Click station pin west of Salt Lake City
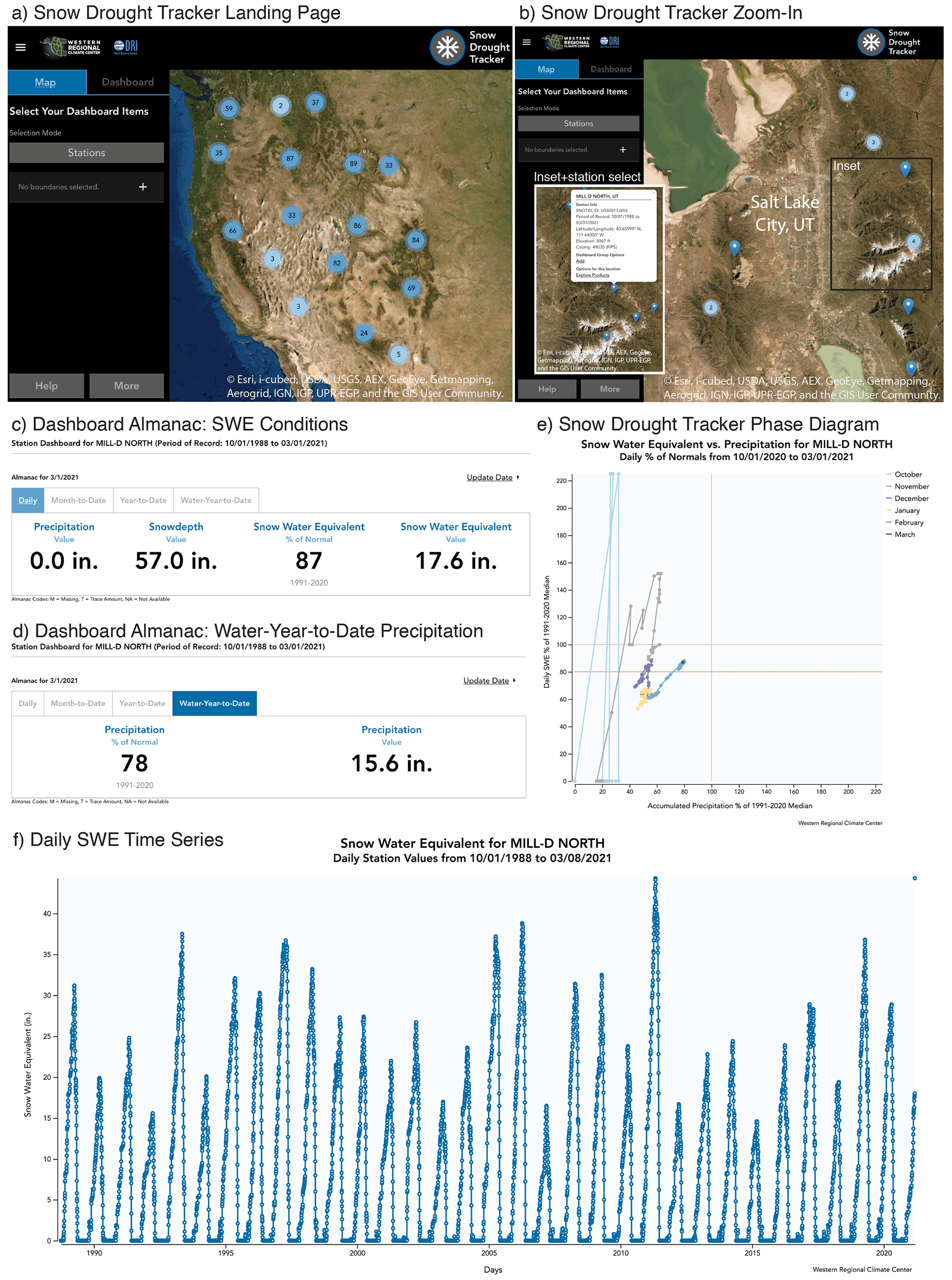 point(734,247)
